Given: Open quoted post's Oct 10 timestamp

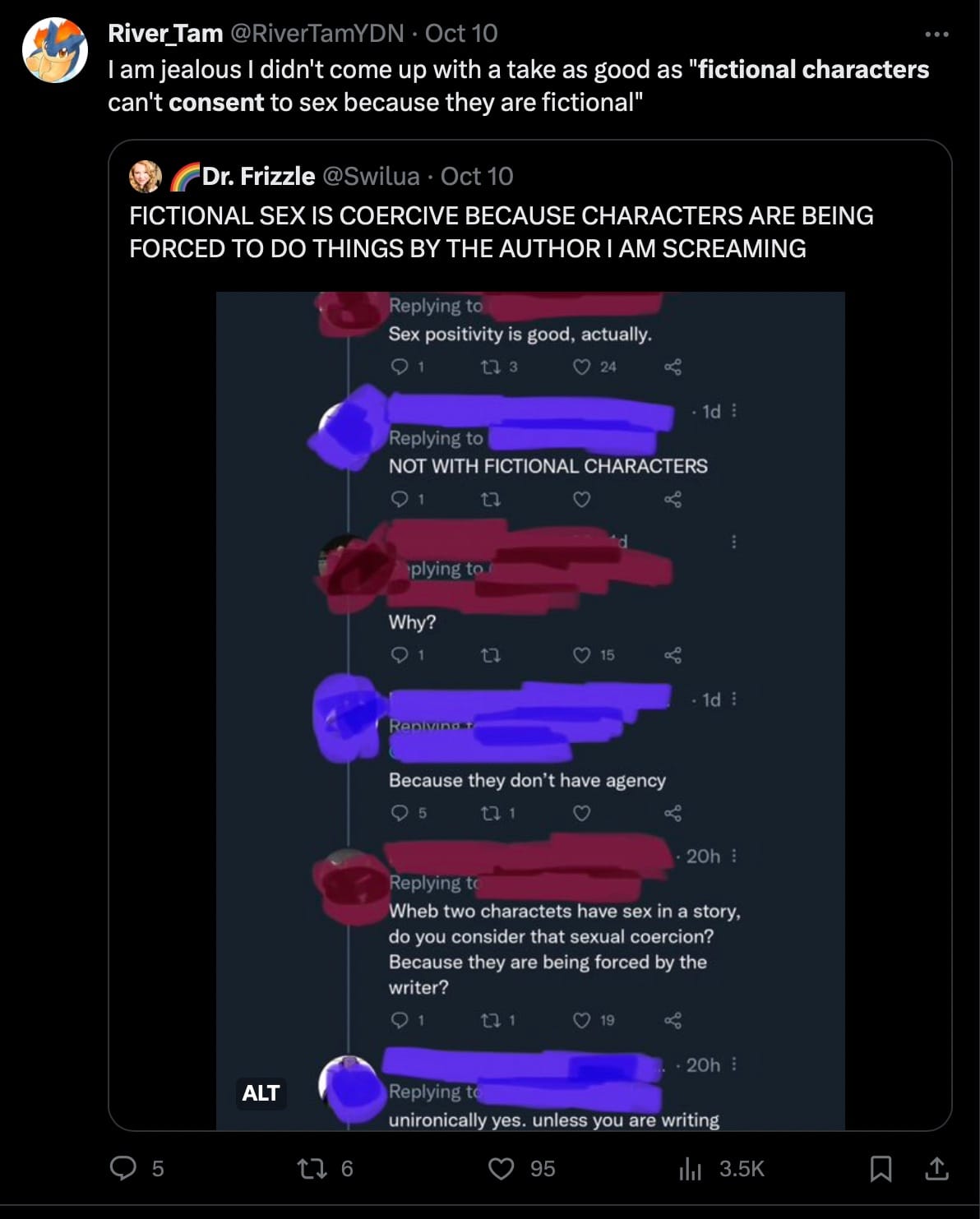Looking at the screenshot, I should [x=477, y=176].
